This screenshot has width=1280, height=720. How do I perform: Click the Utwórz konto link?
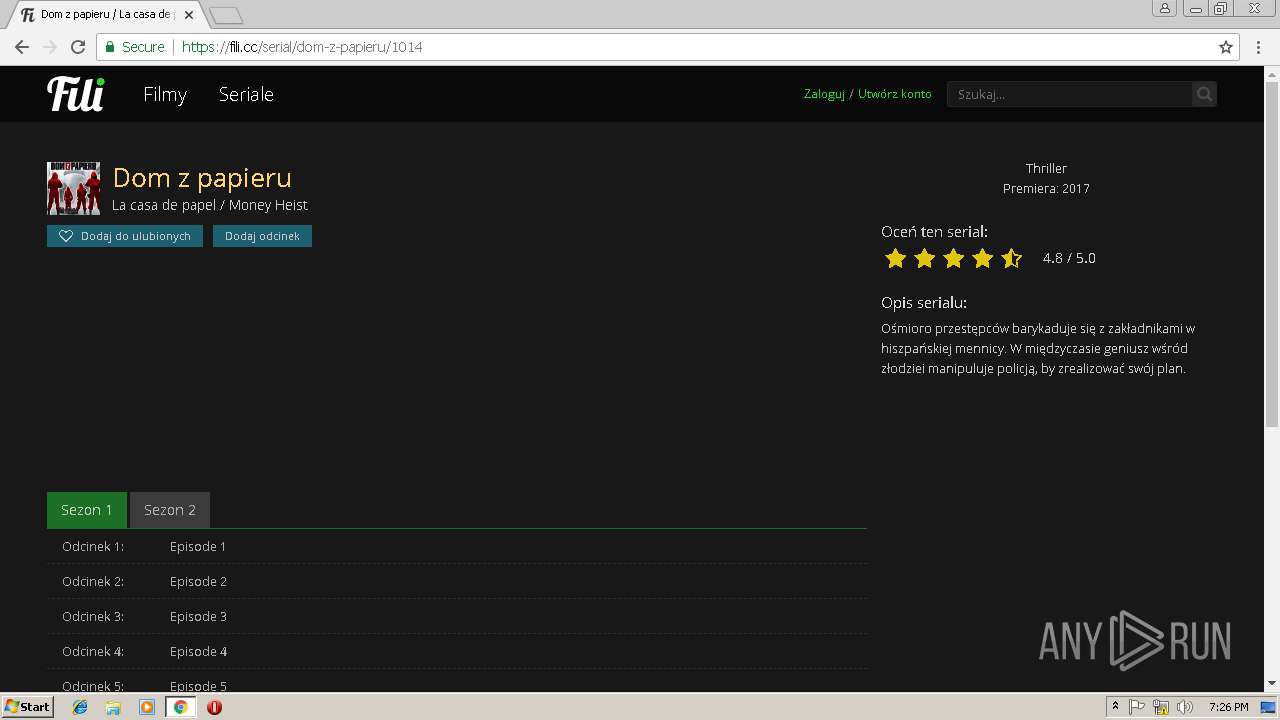(x=894, y=94)
